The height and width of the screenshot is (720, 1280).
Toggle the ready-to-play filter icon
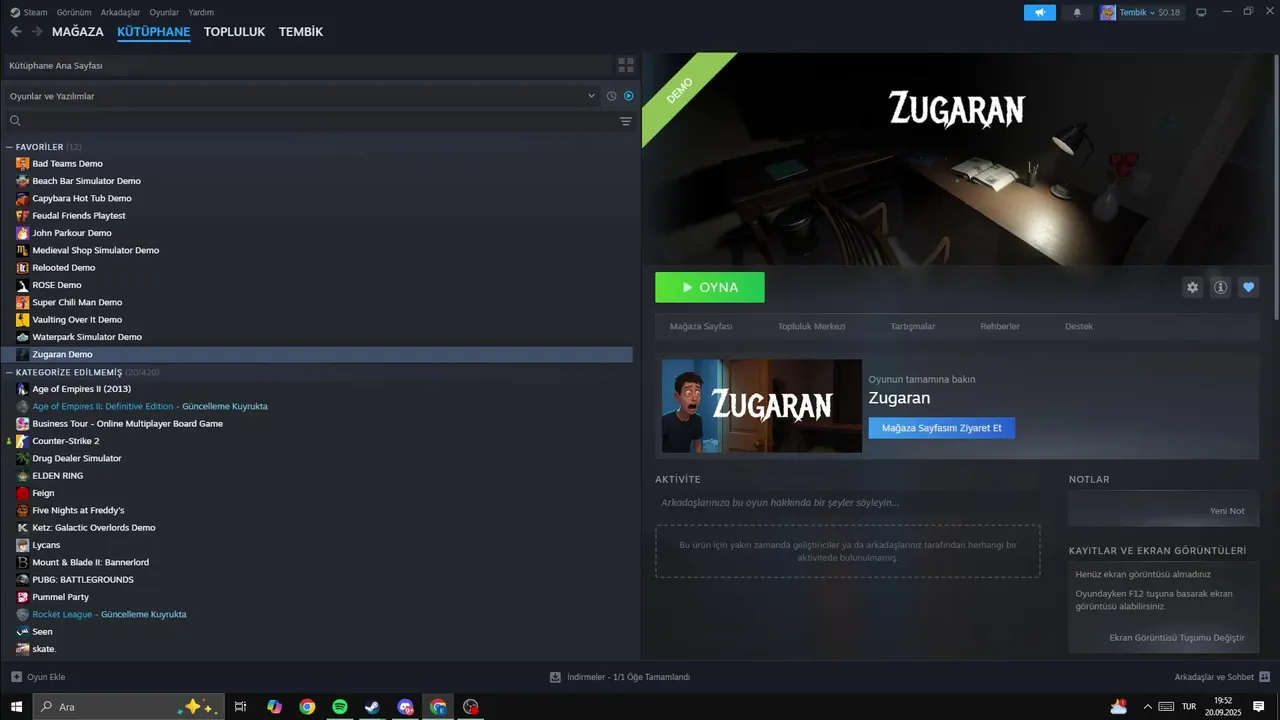pos(629,96)
